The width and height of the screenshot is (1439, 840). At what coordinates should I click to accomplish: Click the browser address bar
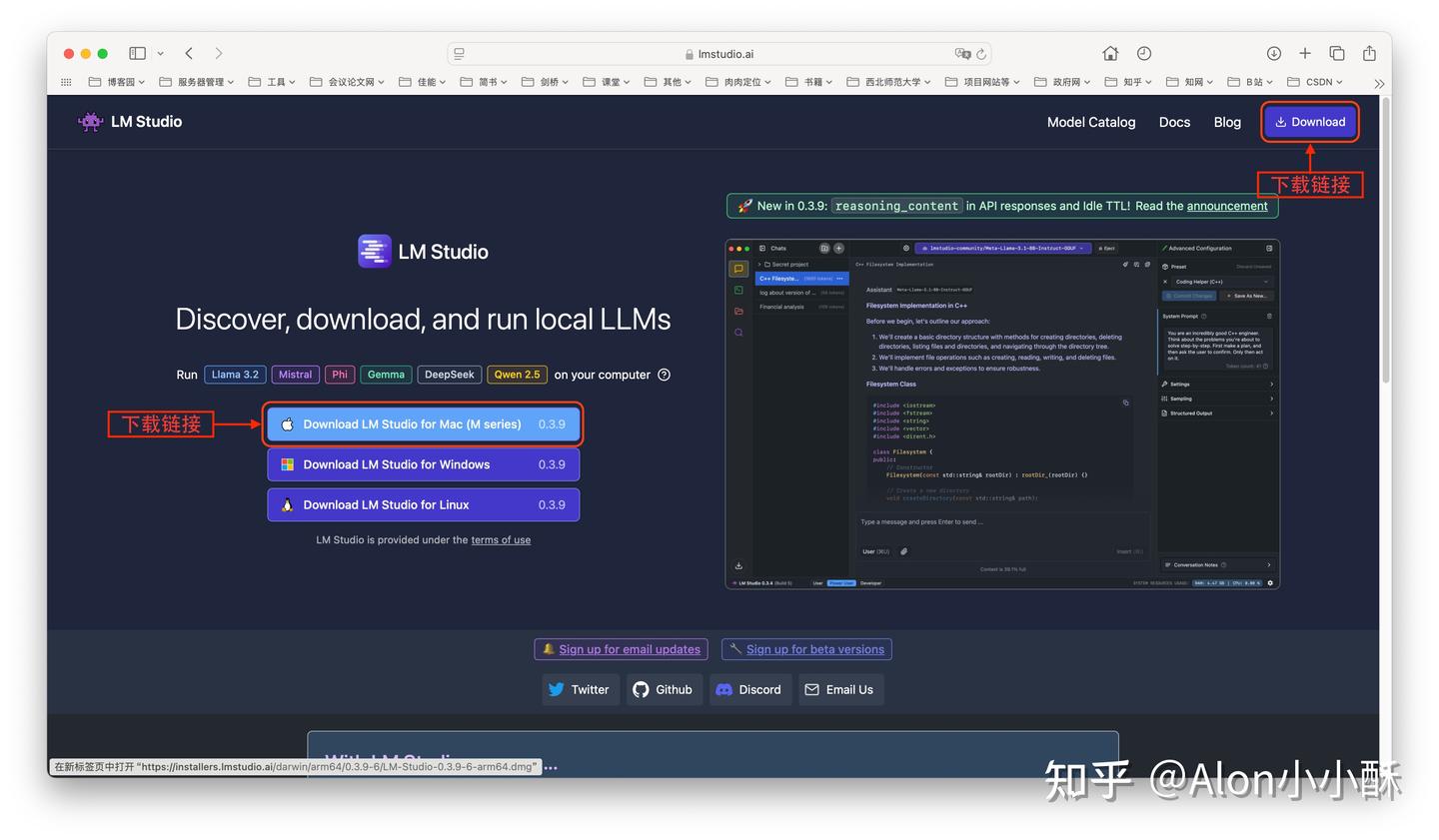click(719, 53)
